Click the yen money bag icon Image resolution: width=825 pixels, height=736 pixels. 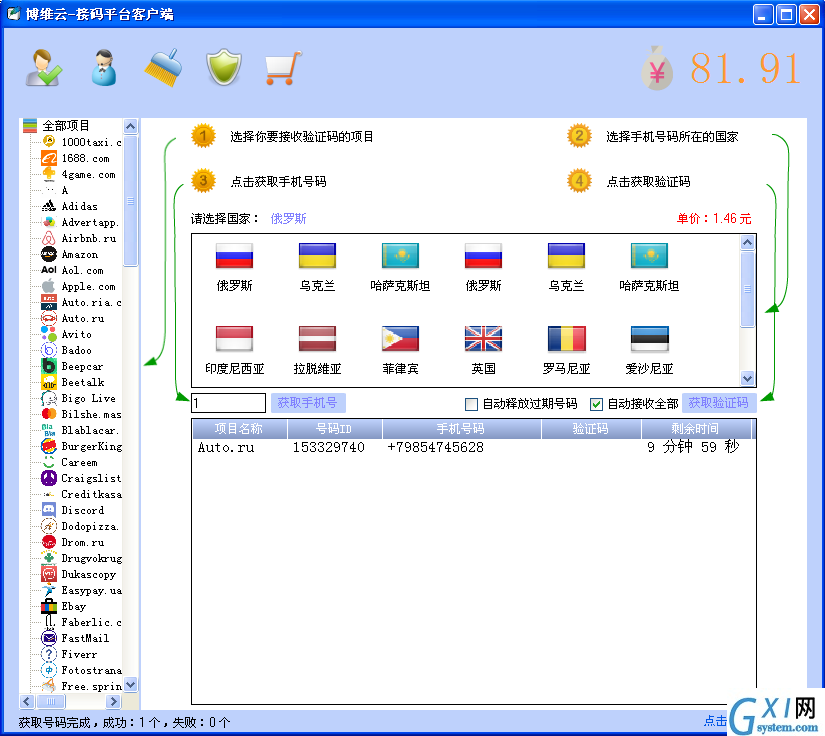(x=657, y=68)
